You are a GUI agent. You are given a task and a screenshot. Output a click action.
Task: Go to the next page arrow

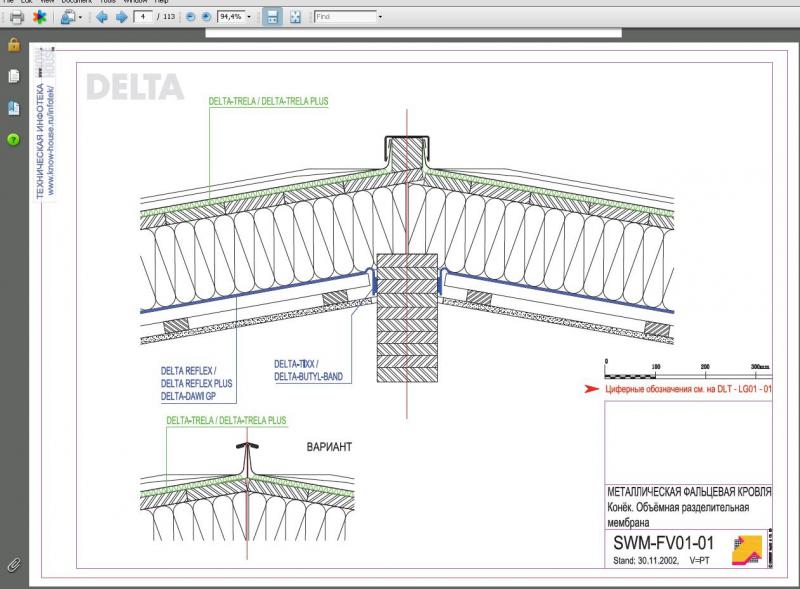[121, 17]
